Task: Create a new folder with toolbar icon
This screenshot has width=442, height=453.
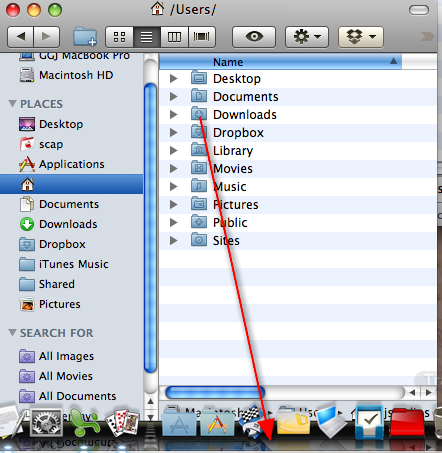Action: [x=85, y=37]
